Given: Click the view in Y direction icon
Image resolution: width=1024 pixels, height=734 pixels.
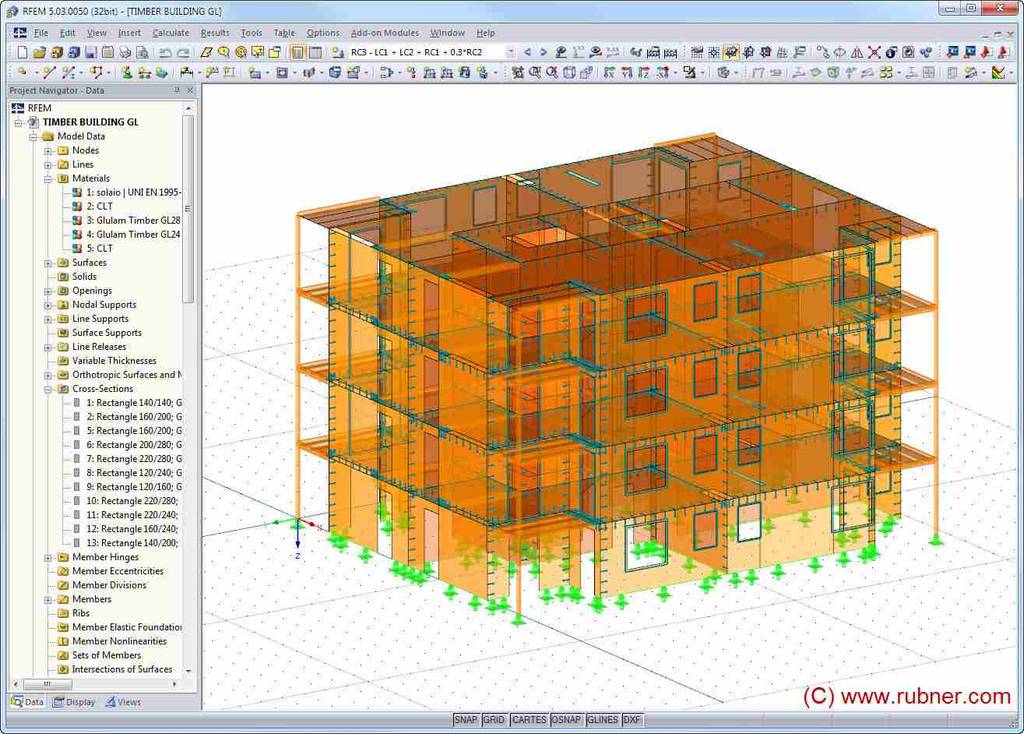Looking at the screenshot, I should pyautogui.click(x=626, y=73).
